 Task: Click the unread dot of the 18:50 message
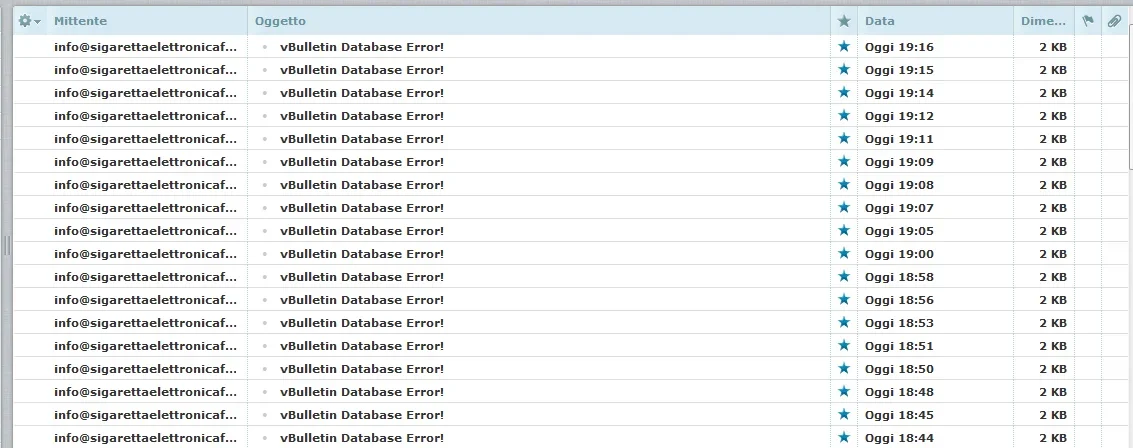[x=265, y=369]
